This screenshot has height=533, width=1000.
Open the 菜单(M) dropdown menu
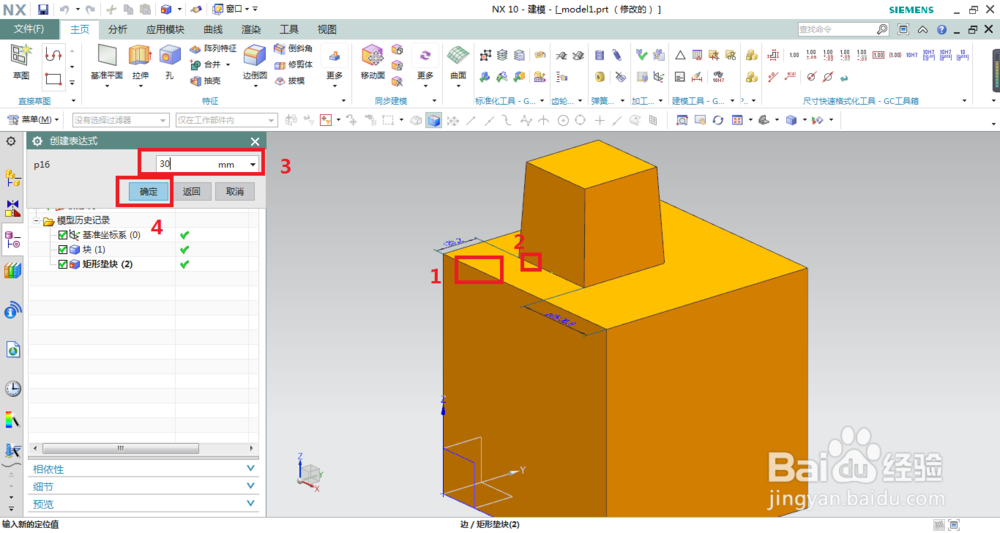(33, 120)
